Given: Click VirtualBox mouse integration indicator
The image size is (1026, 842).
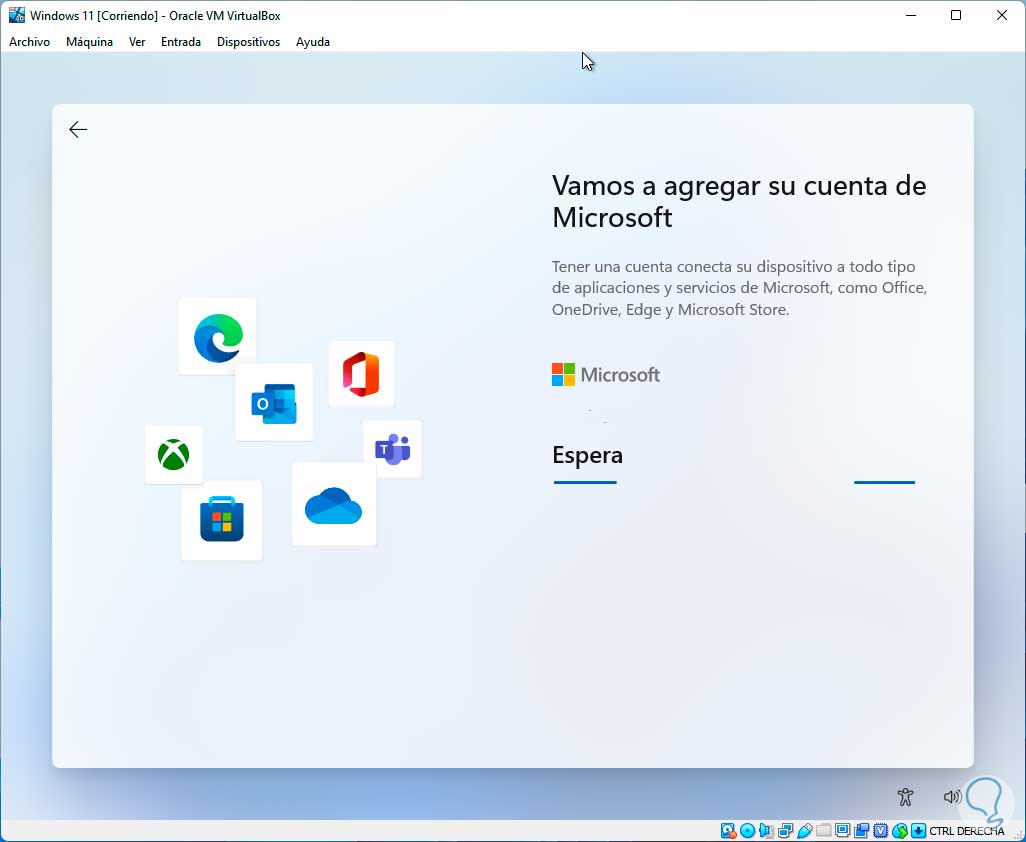Looking at the screenshot, I should pyautogui.click(x=900, y=831).
